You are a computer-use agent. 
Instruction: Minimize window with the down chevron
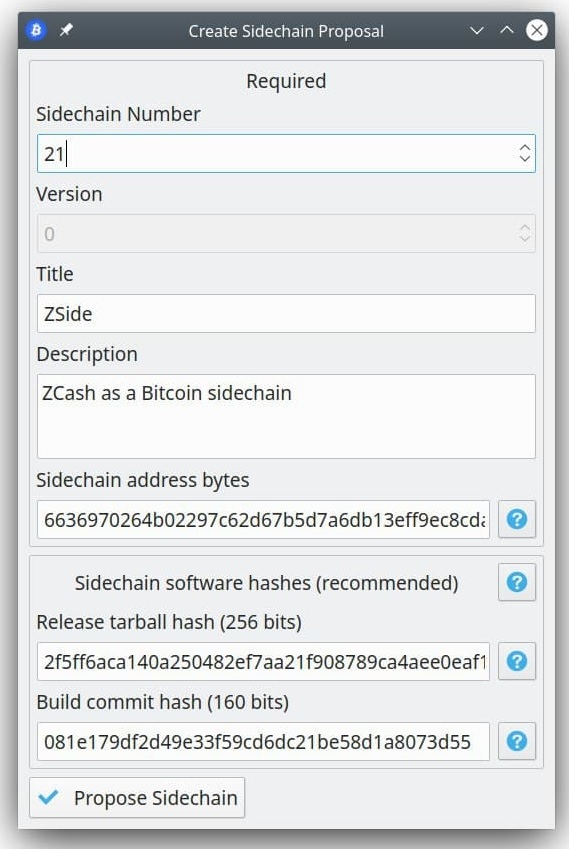click(476, 30)
